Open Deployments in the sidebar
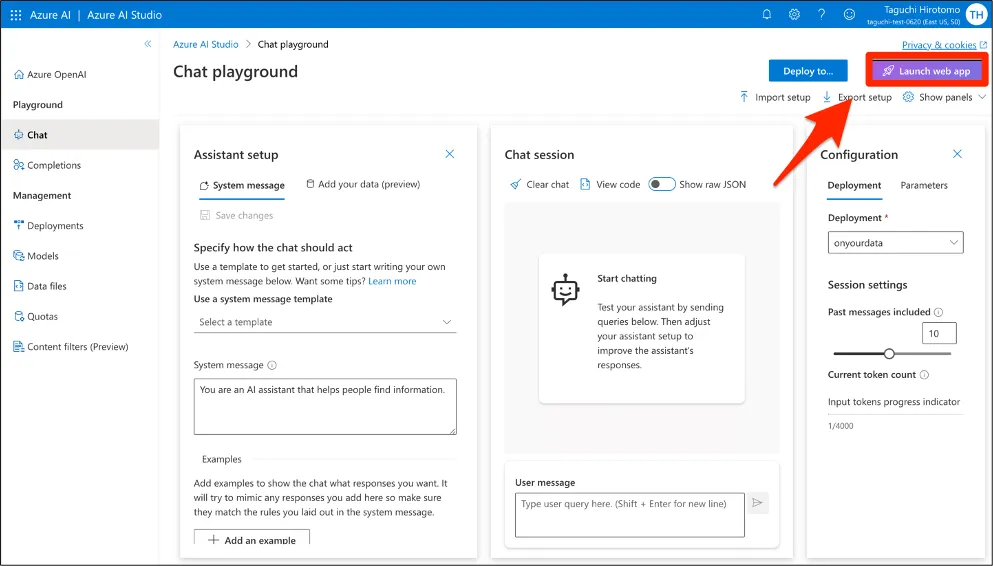Viewport: 993px width, 566px height. coord(55,226)
